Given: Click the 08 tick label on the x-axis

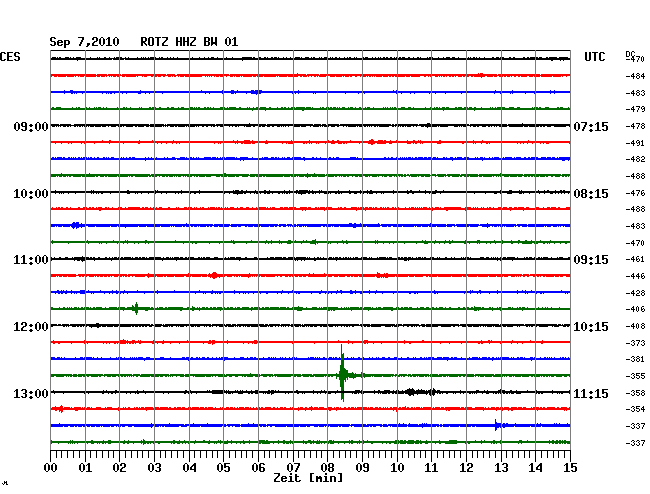Looking at the screenshot, I should (x=327, y=468).
